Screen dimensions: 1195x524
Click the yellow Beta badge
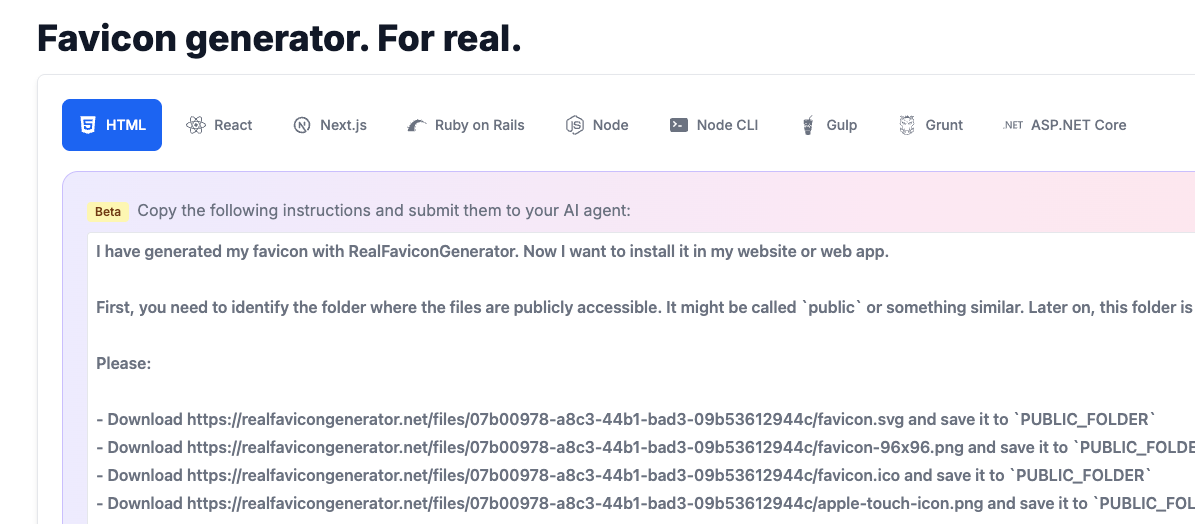[x=108, y=211]
